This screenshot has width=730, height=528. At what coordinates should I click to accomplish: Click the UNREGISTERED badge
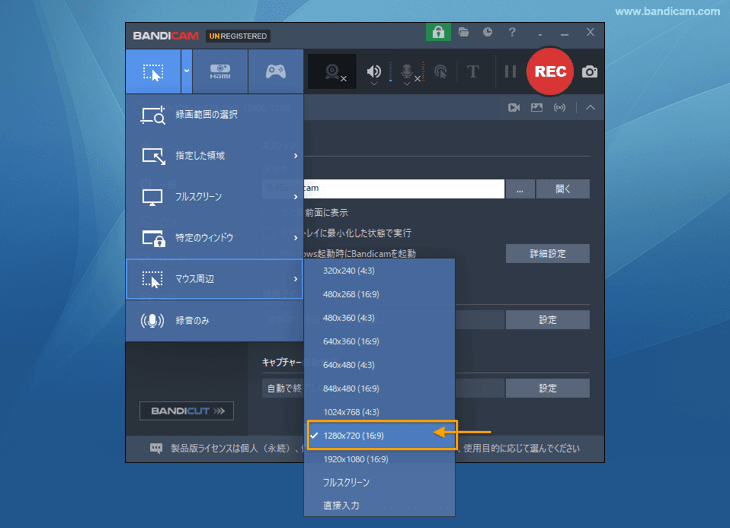click(x=238, y=36)
